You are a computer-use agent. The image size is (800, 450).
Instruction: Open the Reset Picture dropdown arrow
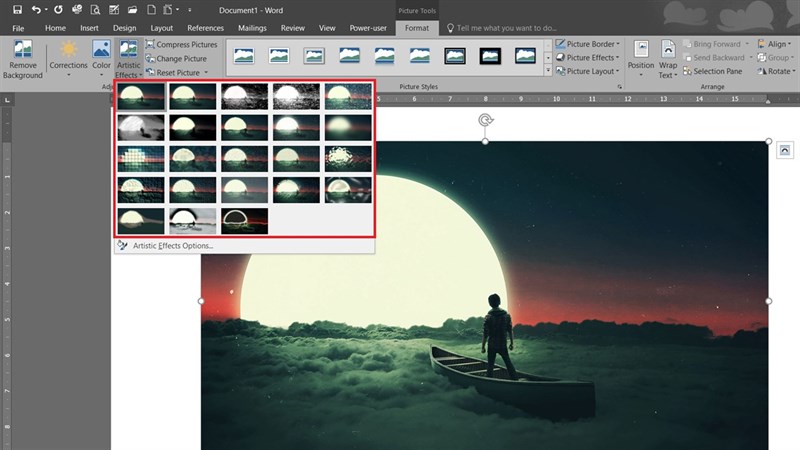tap(206, 73)
